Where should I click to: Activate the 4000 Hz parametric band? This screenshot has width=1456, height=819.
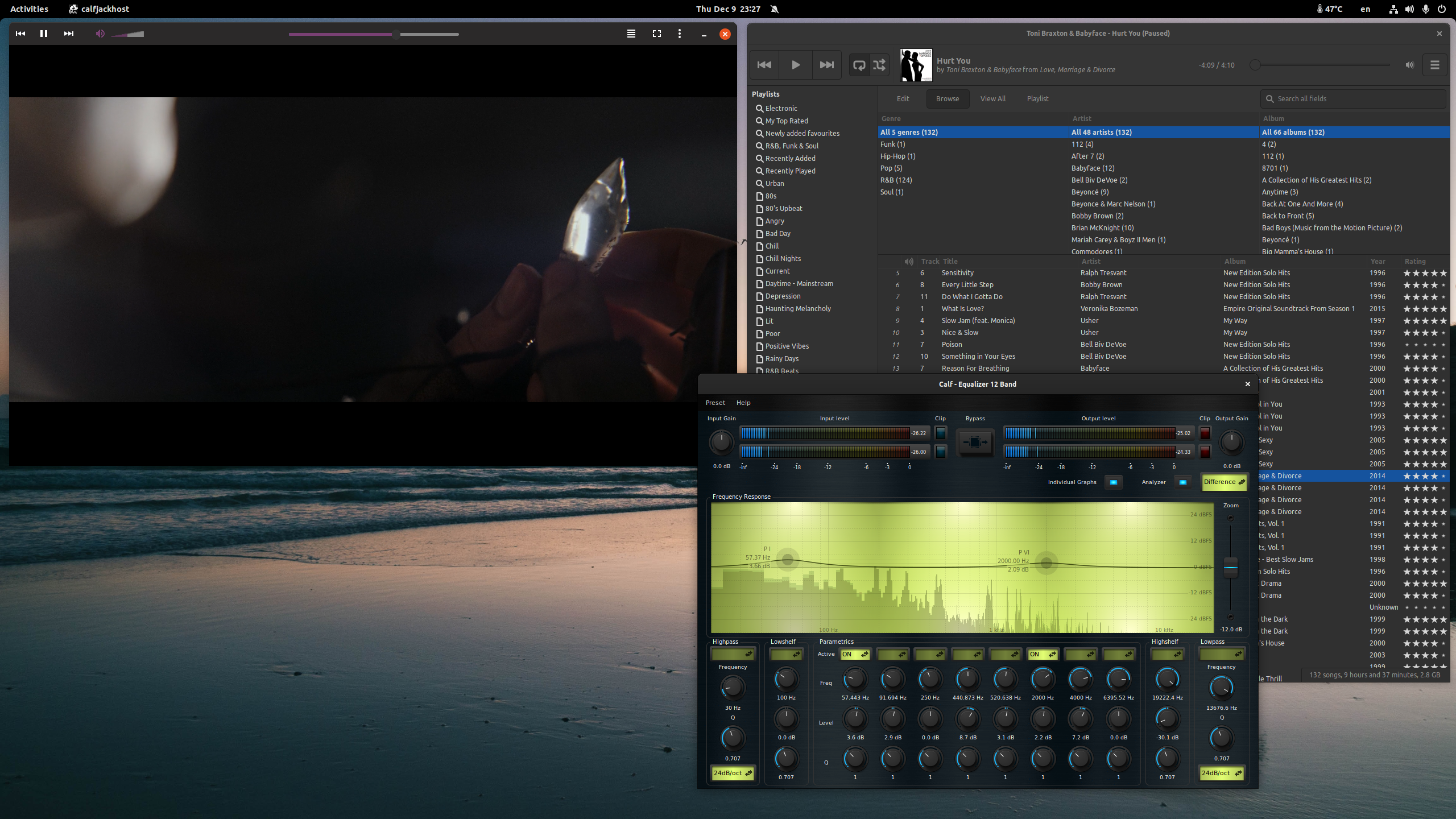tap(1080, 654)
